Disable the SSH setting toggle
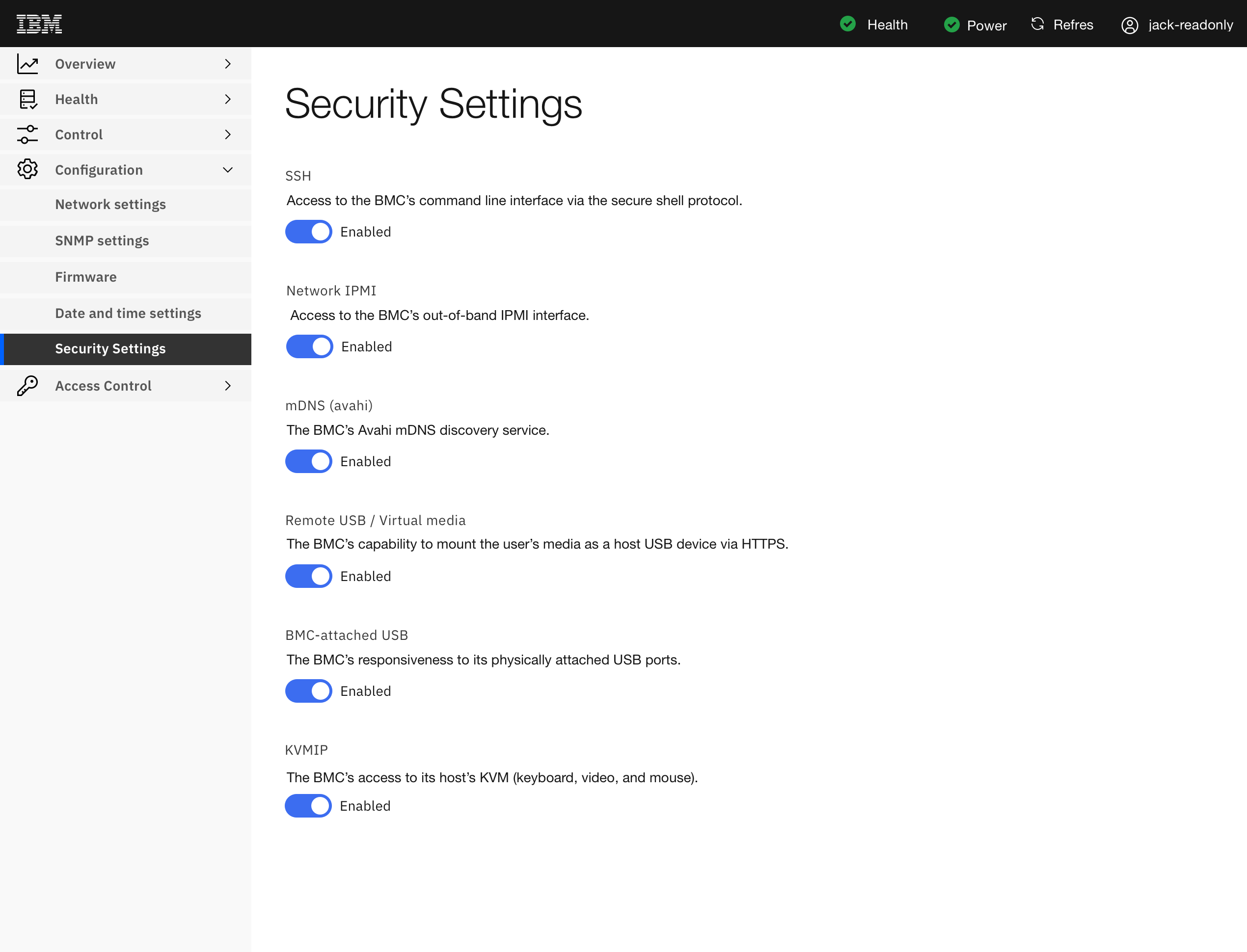The image size is (1247, 952). (308, 231)
